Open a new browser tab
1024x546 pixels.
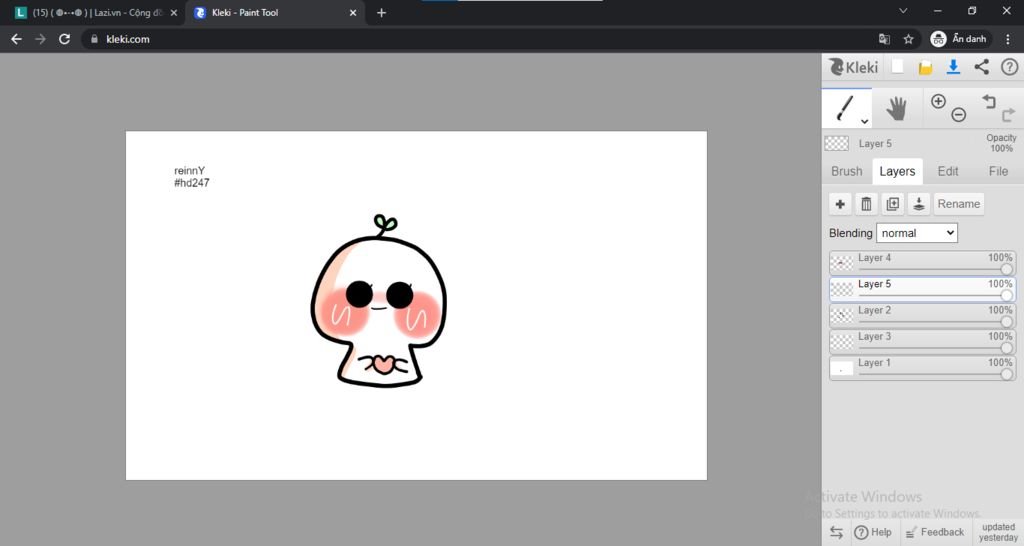click(381, 12)
